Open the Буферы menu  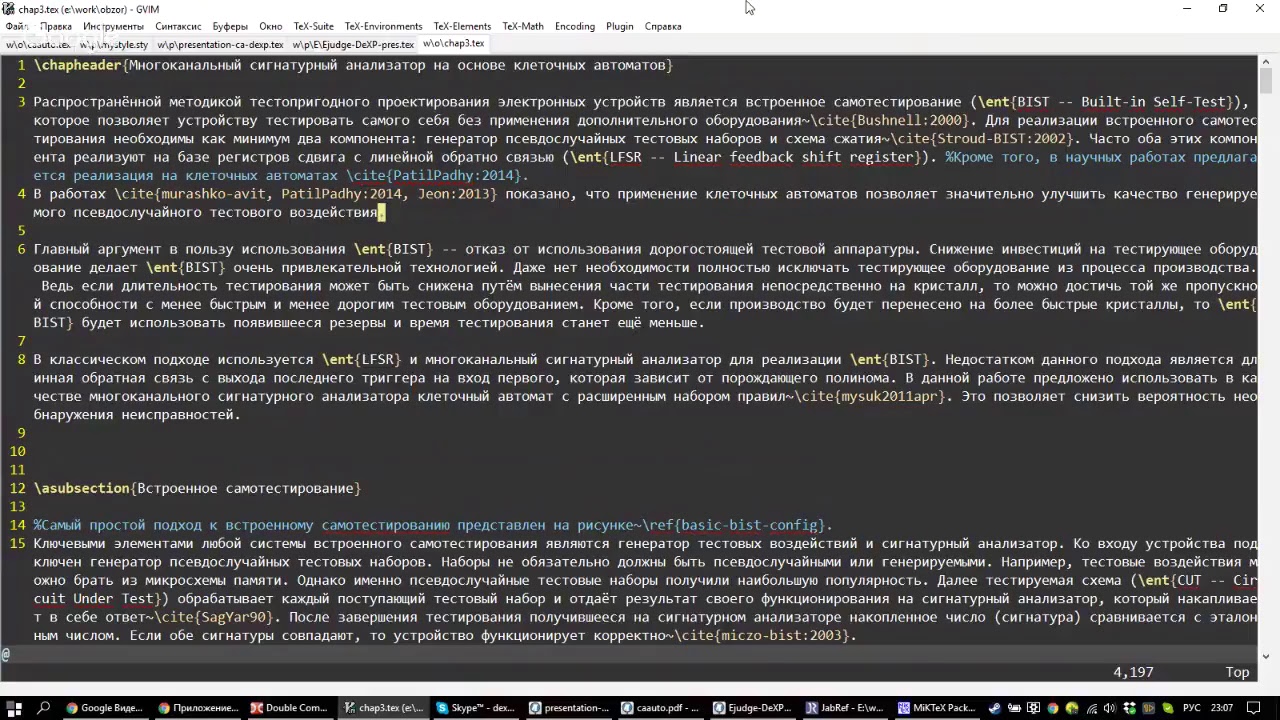click(x=230, y=26)
